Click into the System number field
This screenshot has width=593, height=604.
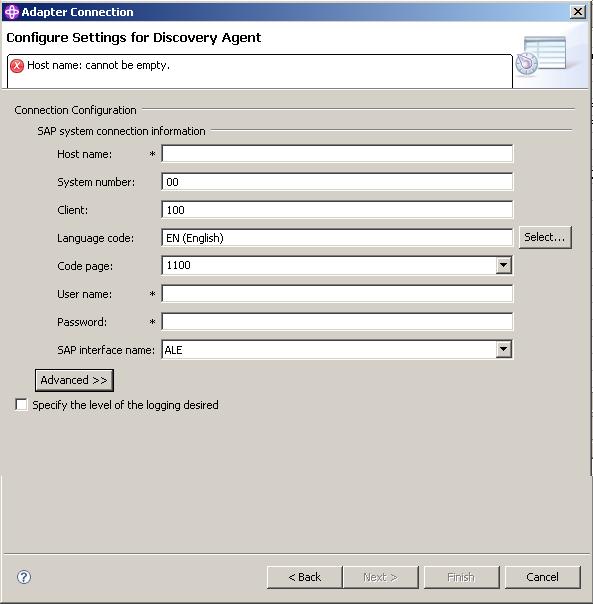point(337,182)
